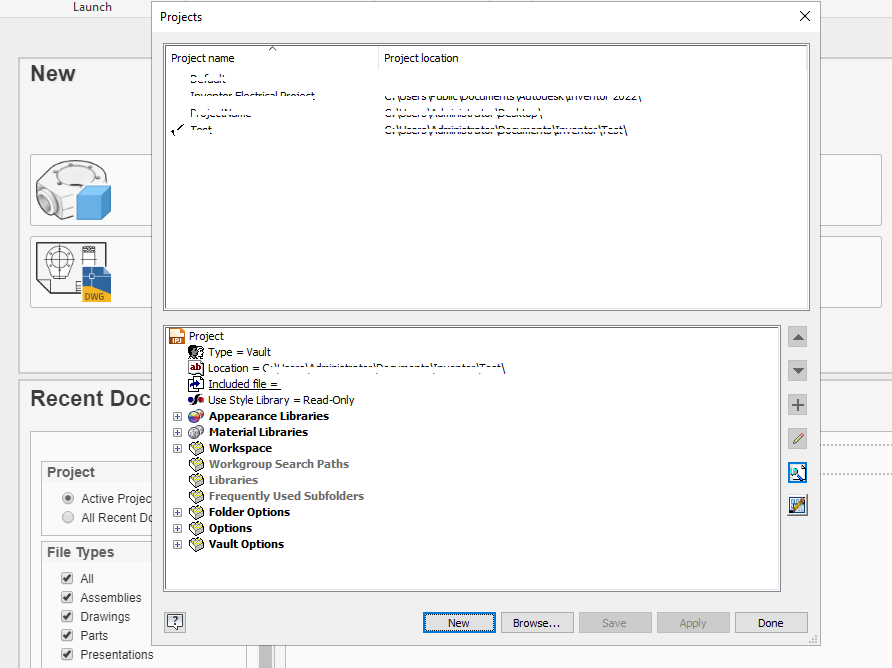Click the Workspace folder icon
Viewport: 892px width, 668px height.
coord(196,448)
